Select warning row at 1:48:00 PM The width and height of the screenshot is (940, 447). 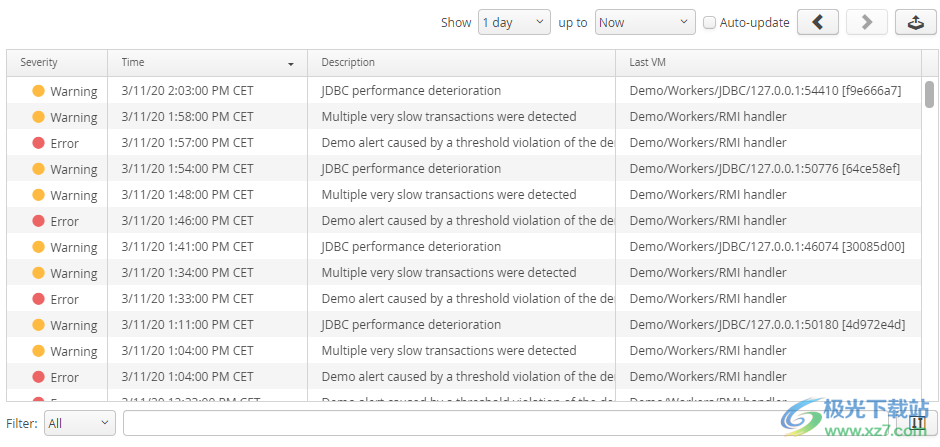point(464,194)
